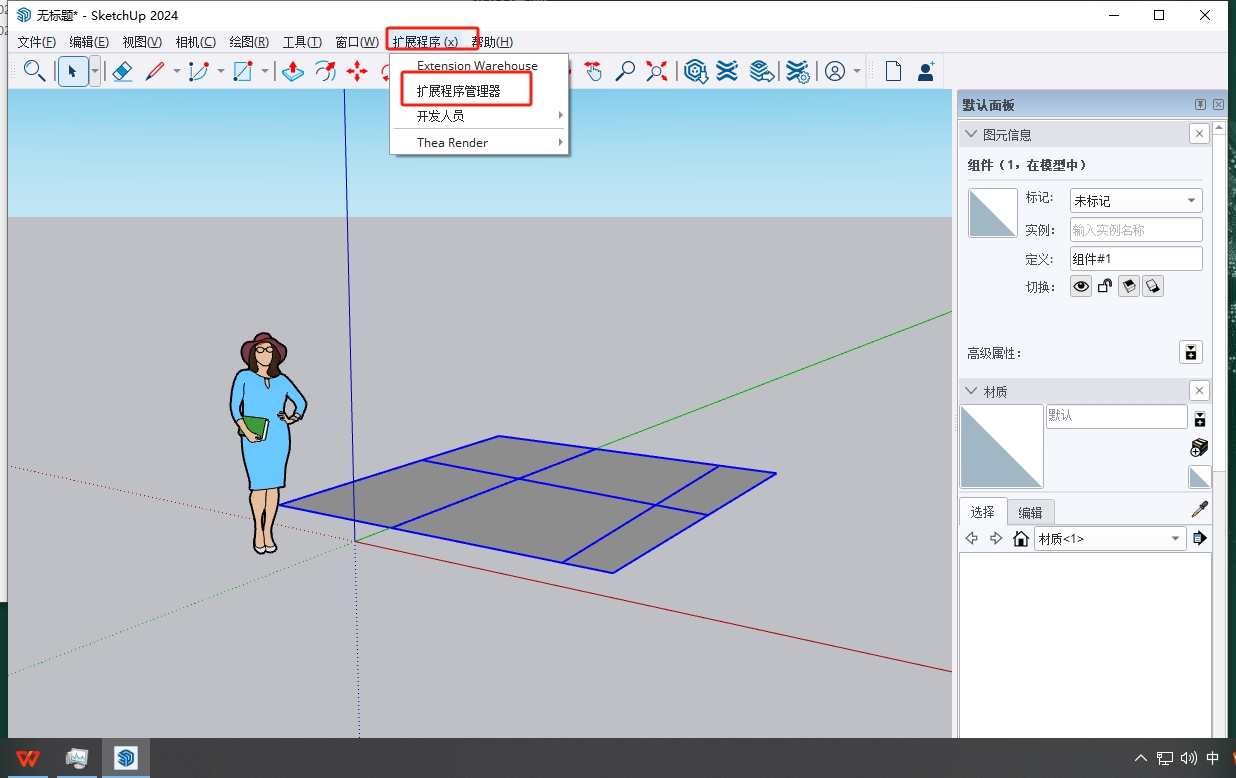Open the 文件(F) menu
The width and height of the screenshot is (1236, 778).
[x=37, y=42]
